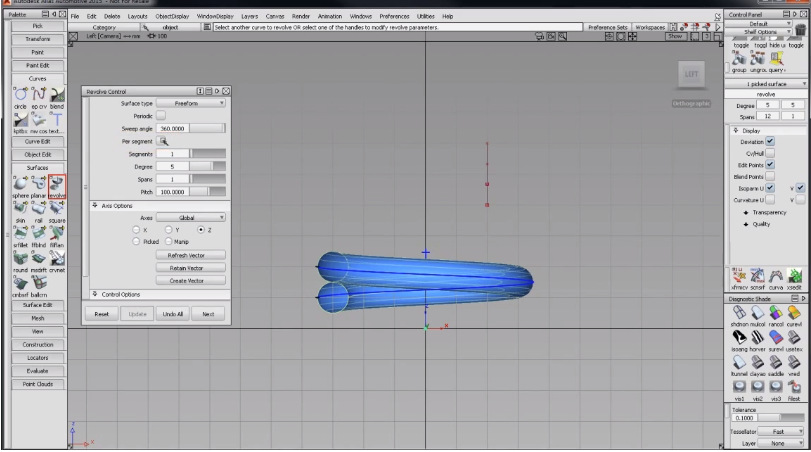Toggle the Blend Points checkbox
The height and width of the screenshot is (452, 811).
[770, 176]
